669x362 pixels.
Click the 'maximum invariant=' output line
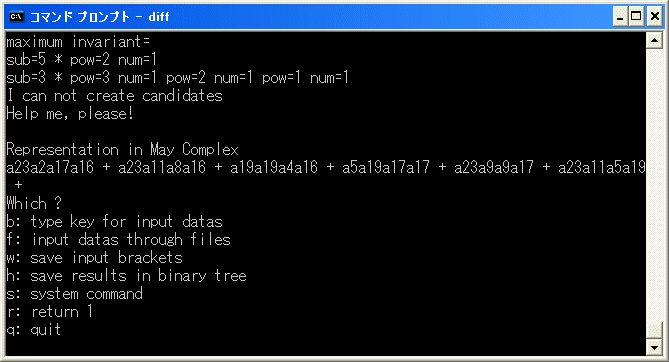78,42
